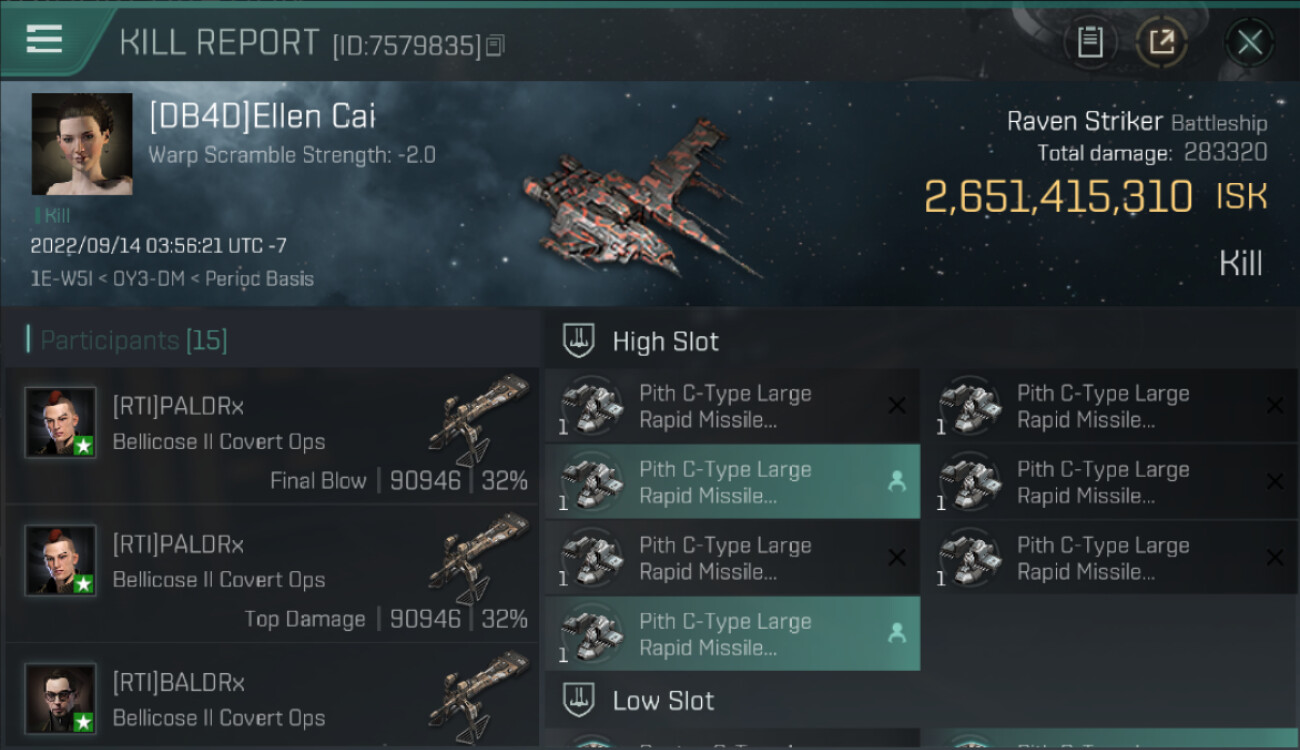Close the kill report panel
Viewport: 1300px width, 750px height.
click(x=1249, y=42)
